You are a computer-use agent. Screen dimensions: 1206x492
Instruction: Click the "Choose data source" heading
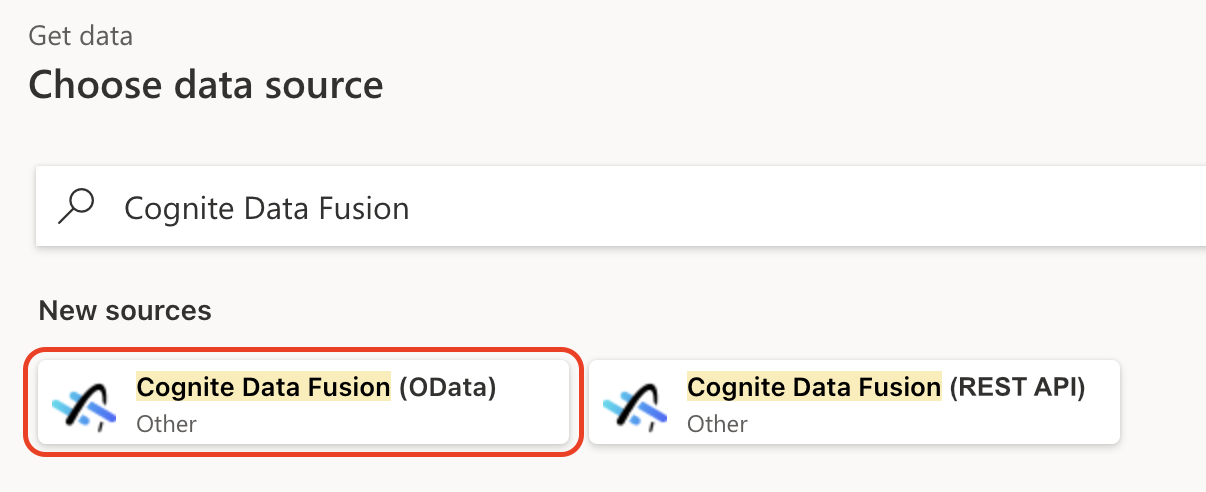coord(205,83)
